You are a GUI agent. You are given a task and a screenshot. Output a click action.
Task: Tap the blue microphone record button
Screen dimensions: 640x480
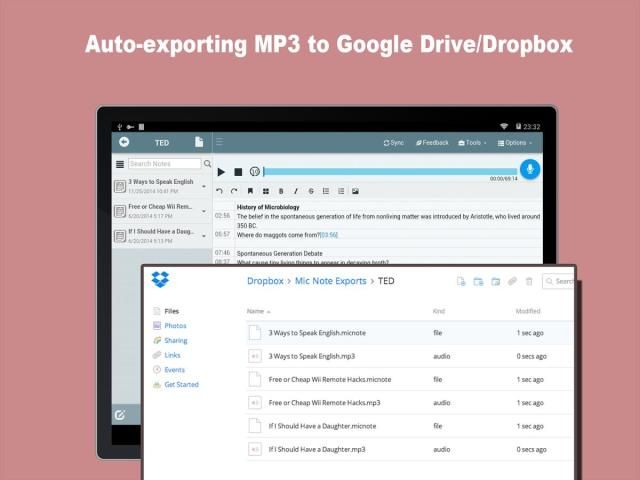tap(528, 170)
